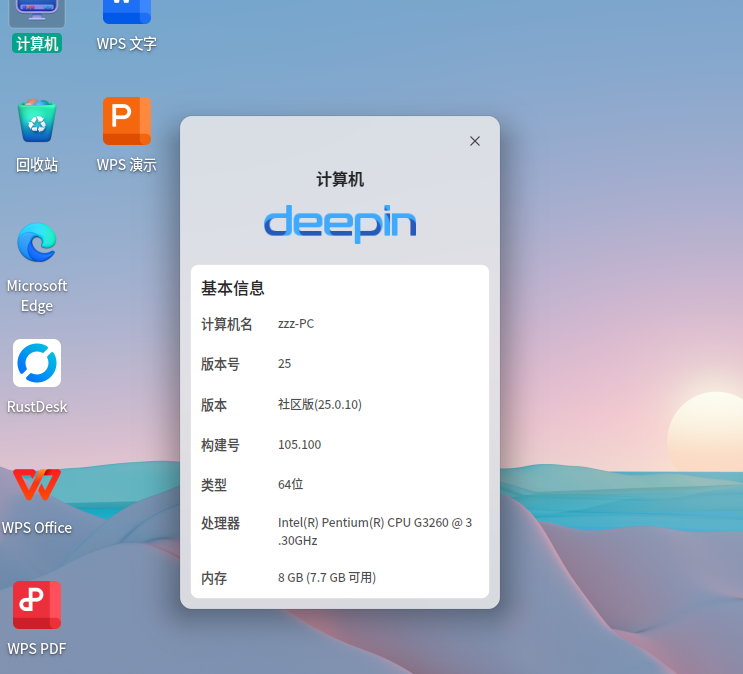The height and width of the screenshot is (674, 743).
Task: Click the type value 64位
Action: click(x=290, y=484)
